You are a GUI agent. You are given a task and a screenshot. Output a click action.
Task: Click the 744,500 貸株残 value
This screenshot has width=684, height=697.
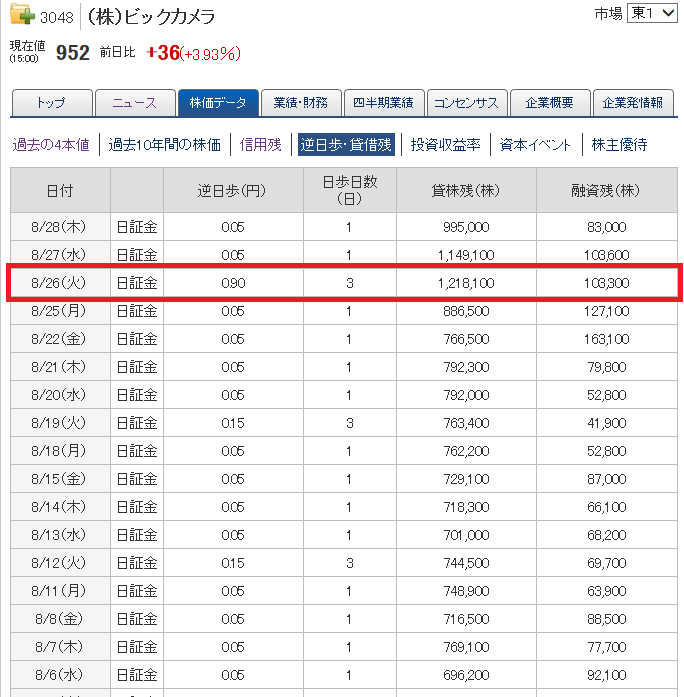[466, 563]
